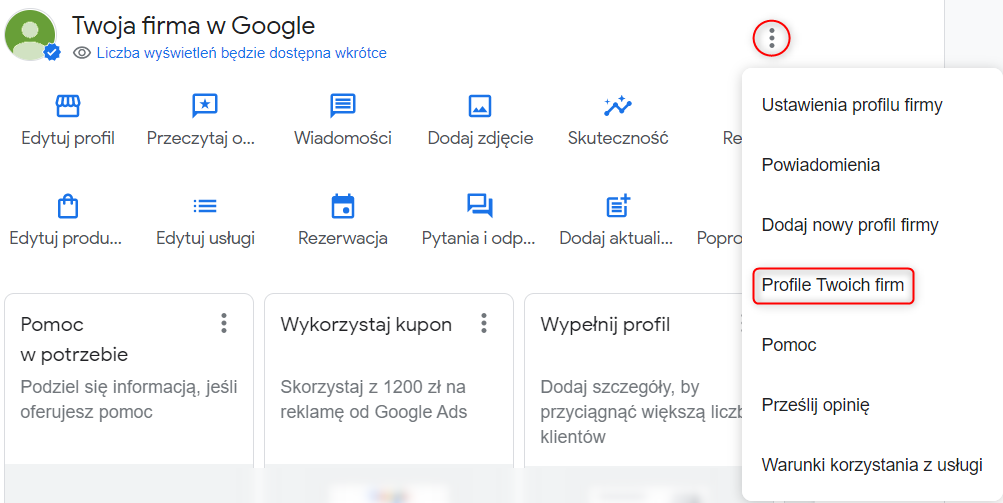Click the Dodaj zdjęcie photo icon

(480, 106)
